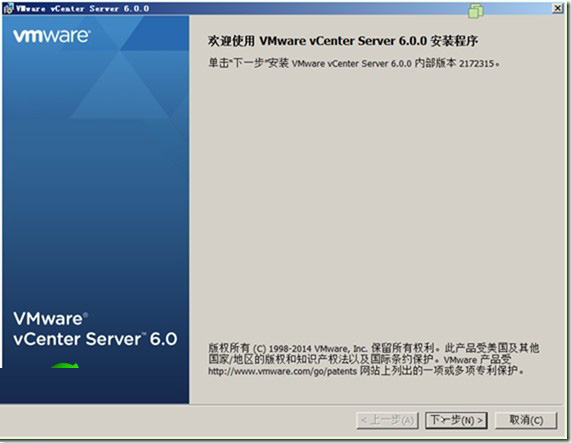This screenshot has width=571, height=443.
Task: Close the vCenter Server installer window
Action: tap(557, 8)
